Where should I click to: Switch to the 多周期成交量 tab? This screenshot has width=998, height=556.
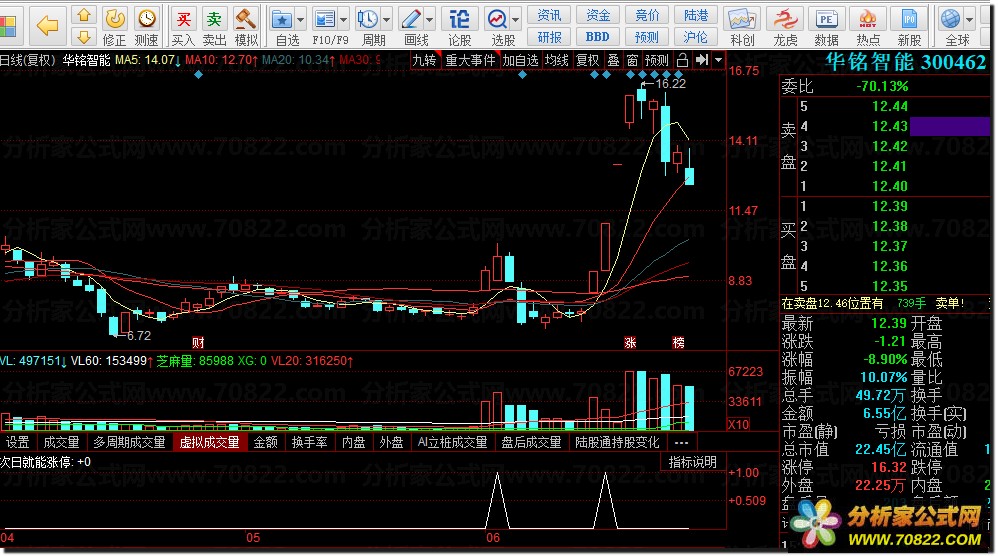pos(129,442)
